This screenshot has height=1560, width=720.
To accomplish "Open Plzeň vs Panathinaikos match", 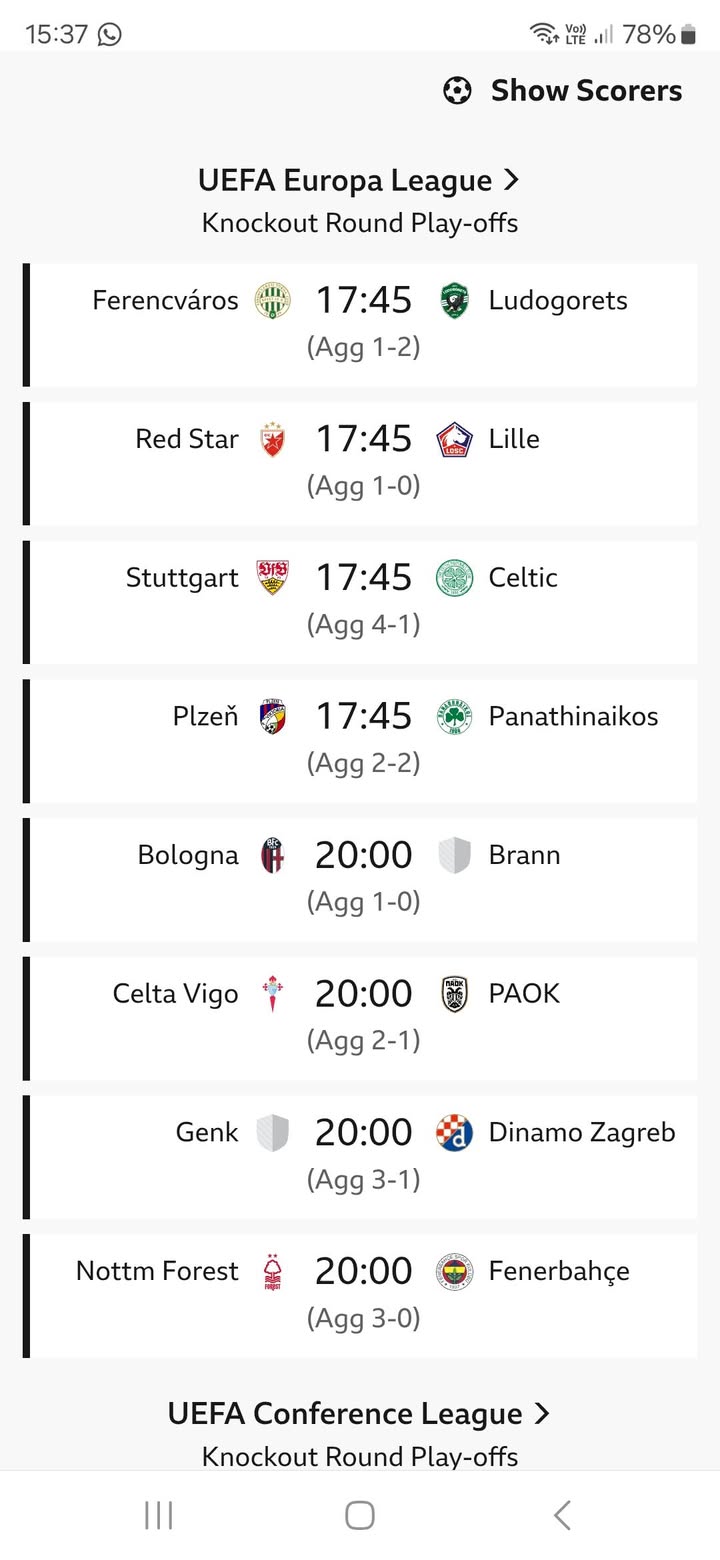I will click(362, 740).
